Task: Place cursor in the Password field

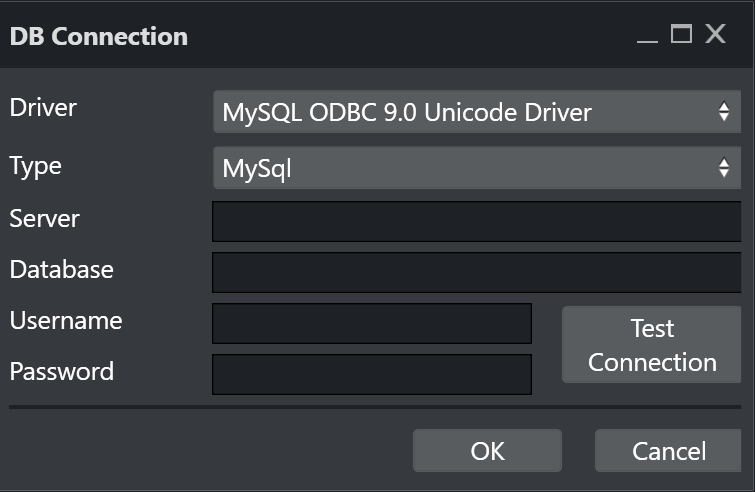Action: [372, 374]
